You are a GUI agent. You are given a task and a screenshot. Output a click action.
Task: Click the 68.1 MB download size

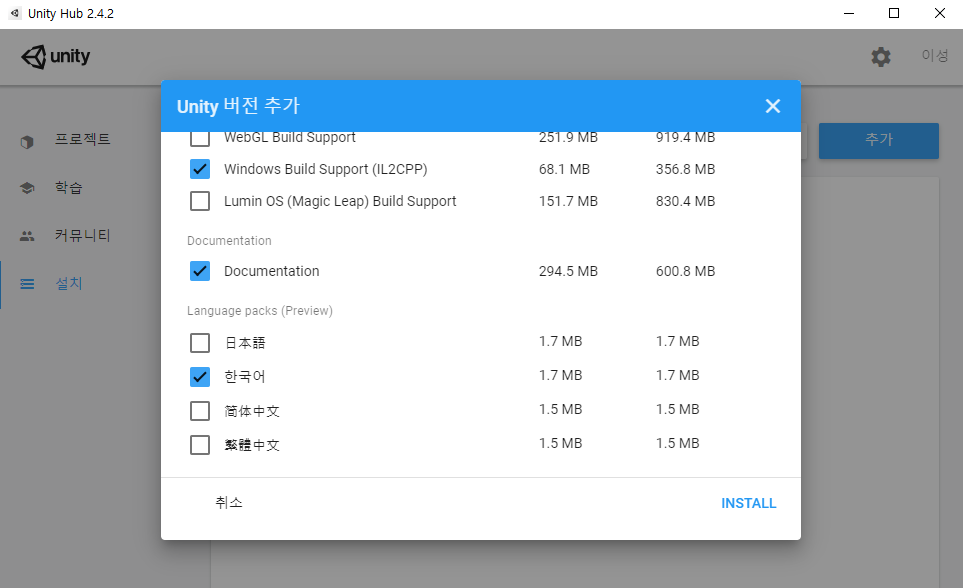[564, 169]
